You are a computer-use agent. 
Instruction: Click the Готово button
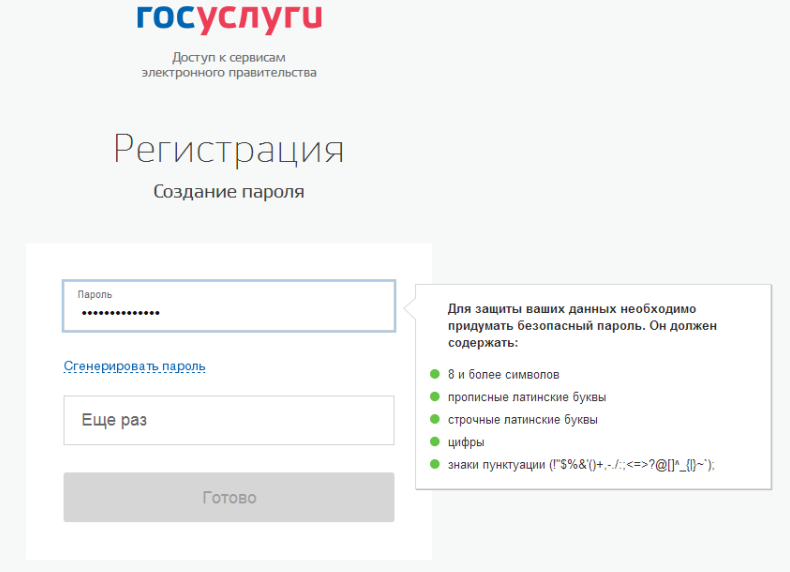229,497
